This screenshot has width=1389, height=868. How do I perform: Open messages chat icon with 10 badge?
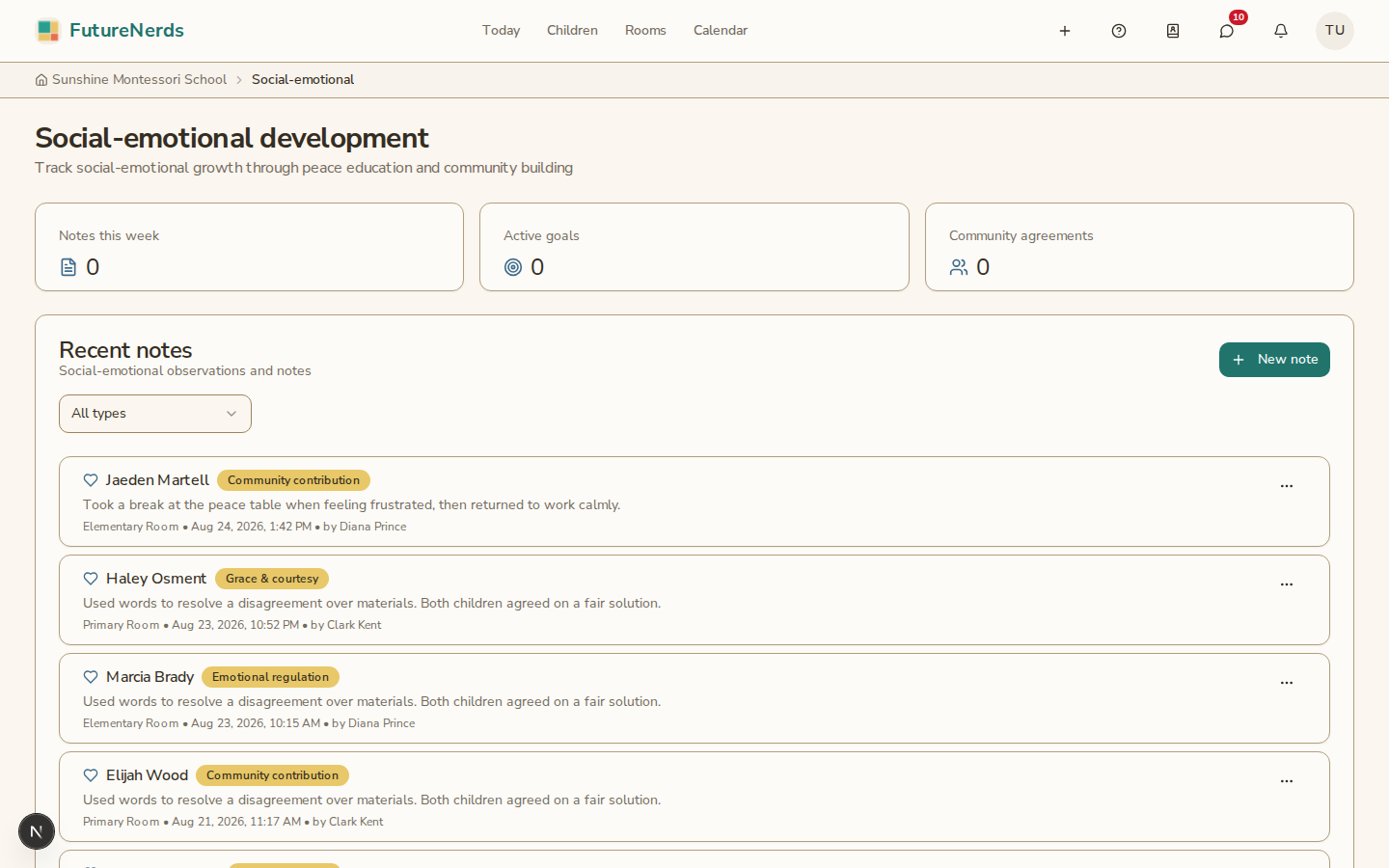point(1227,31)
